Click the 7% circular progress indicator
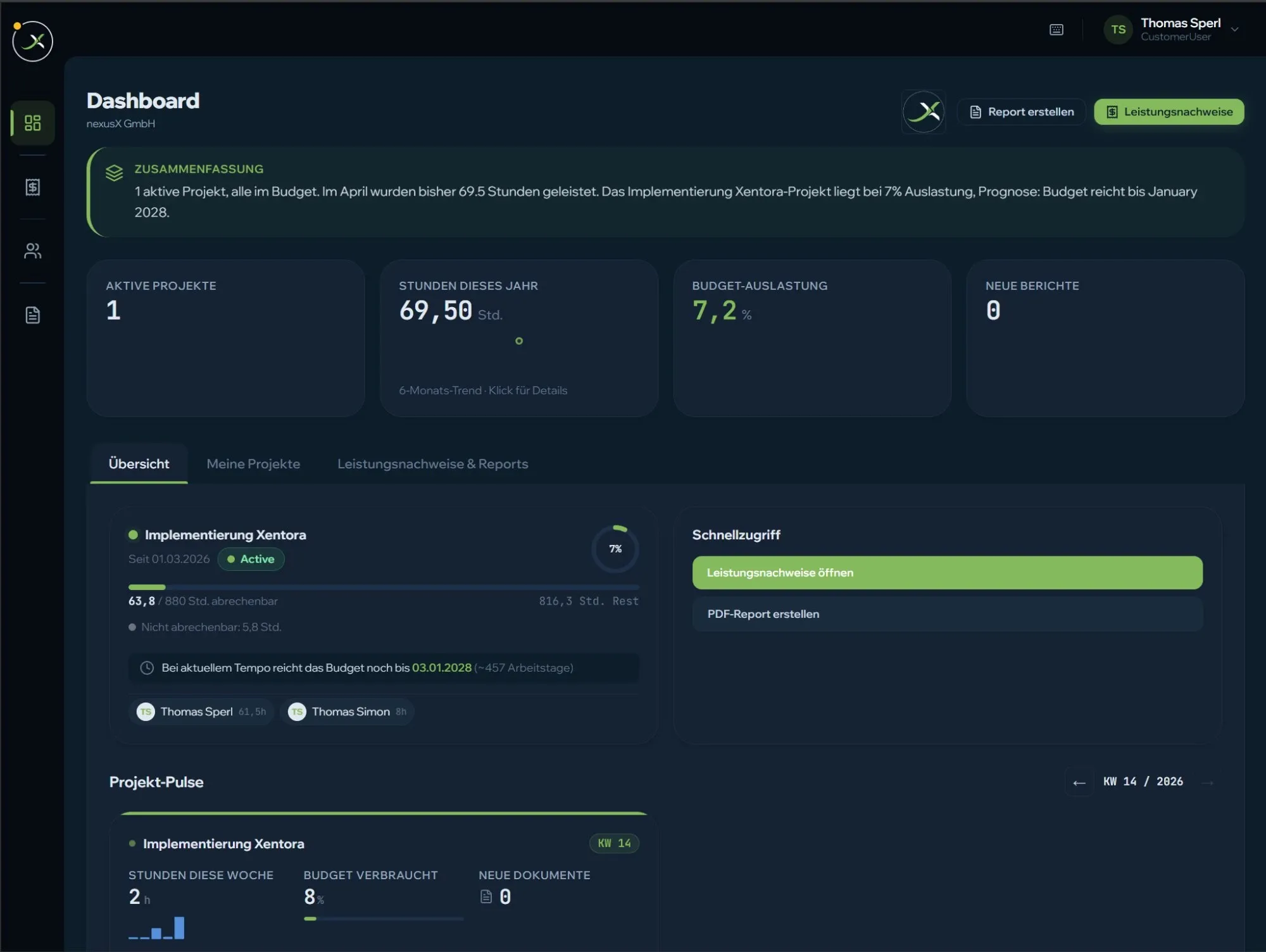The image size is (1266, 952). point(615,549)
